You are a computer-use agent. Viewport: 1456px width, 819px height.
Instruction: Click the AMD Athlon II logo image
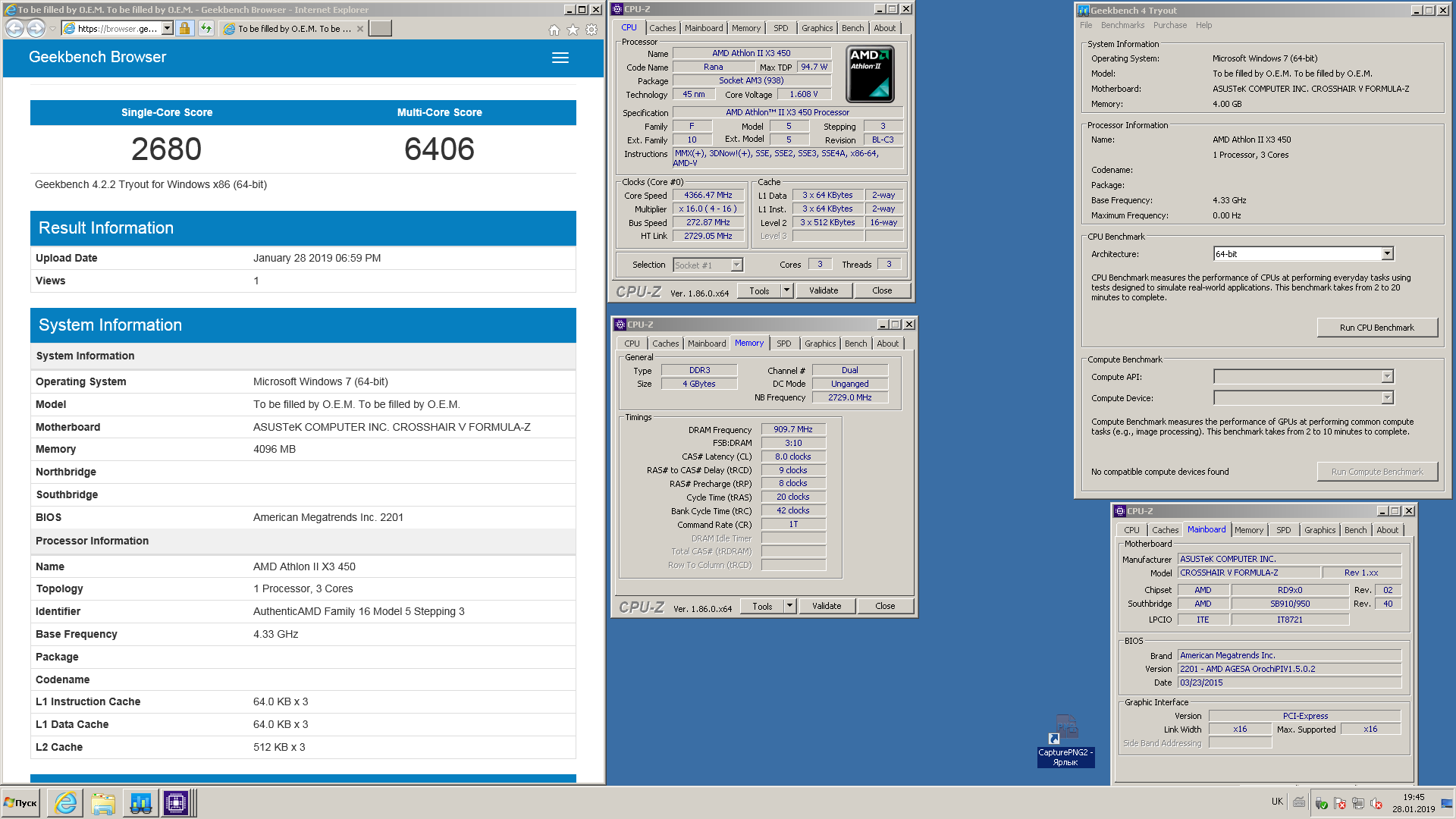coord(870,74)
